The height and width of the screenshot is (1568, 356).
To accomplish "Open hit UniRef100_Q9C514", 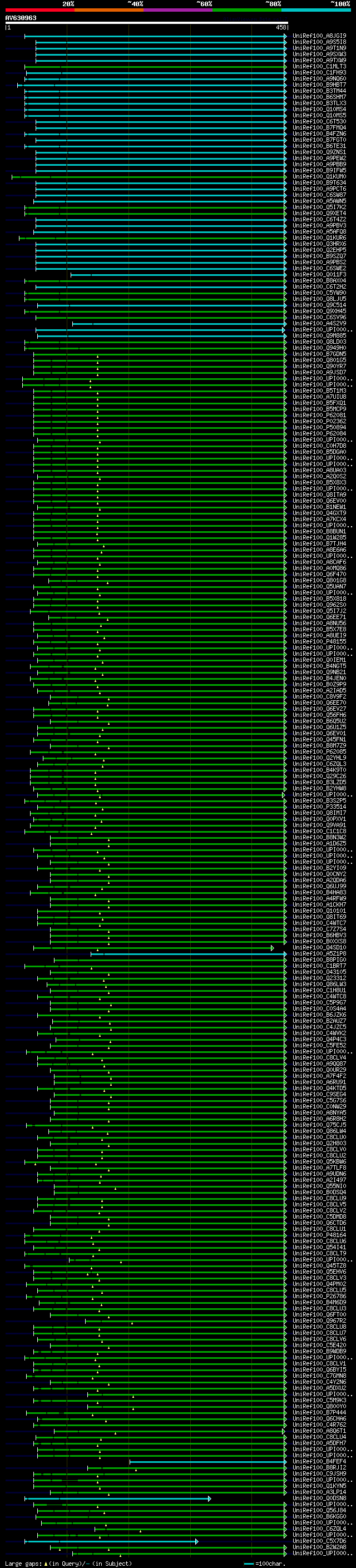I will click(x=319, y=305).
